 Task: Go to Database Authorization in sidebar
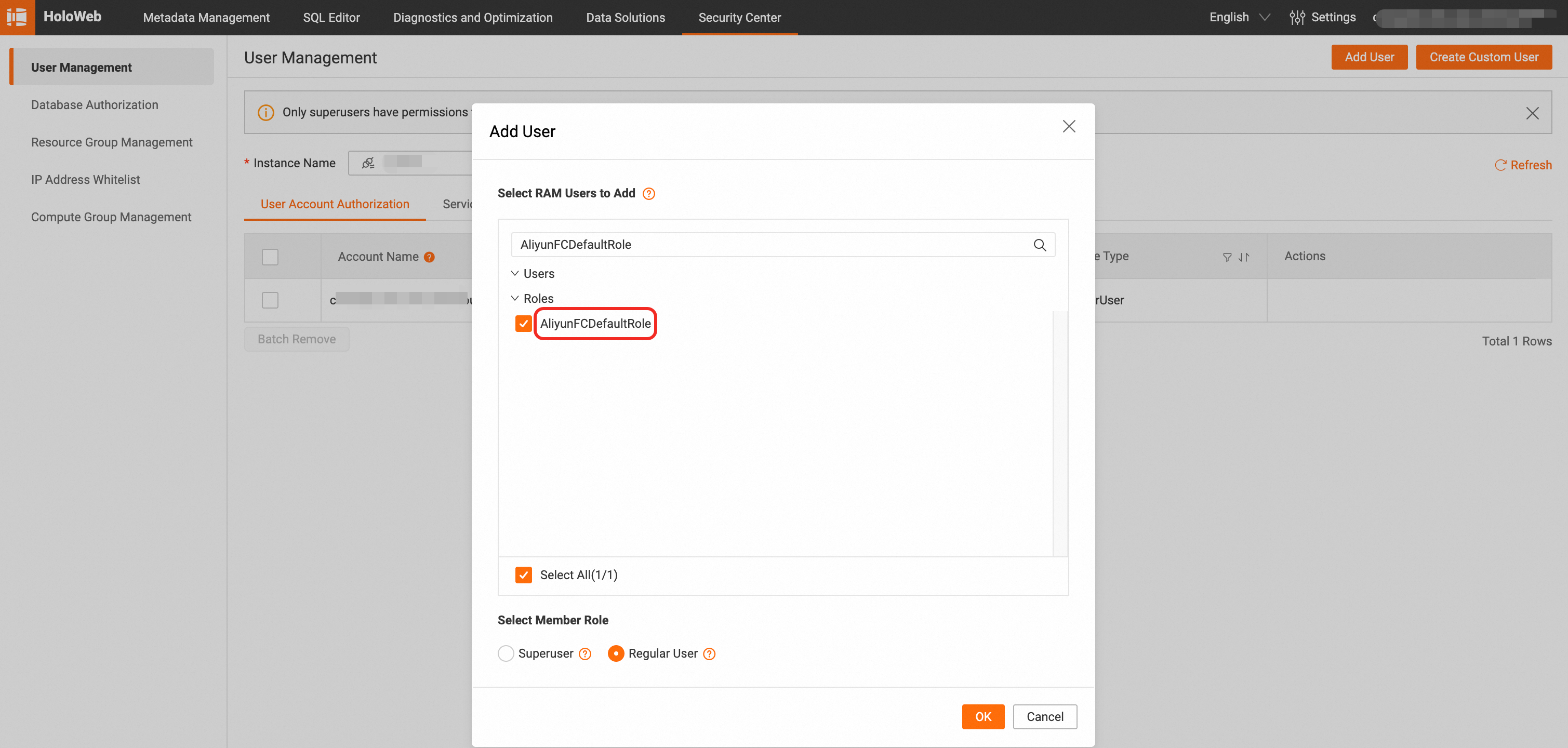95,105
